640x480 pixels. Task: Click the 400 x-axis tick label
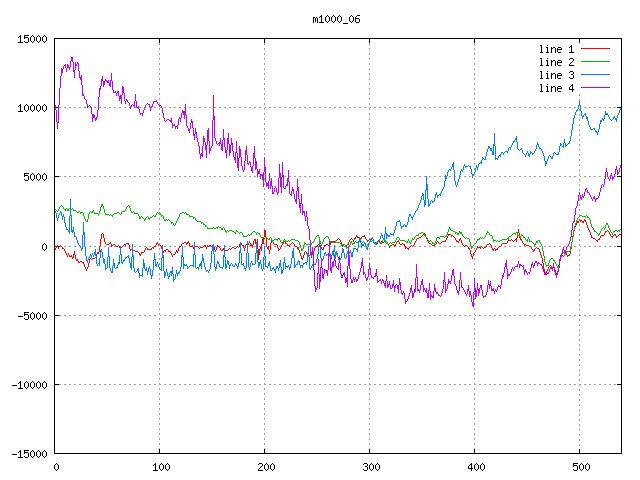coord(475,467)
